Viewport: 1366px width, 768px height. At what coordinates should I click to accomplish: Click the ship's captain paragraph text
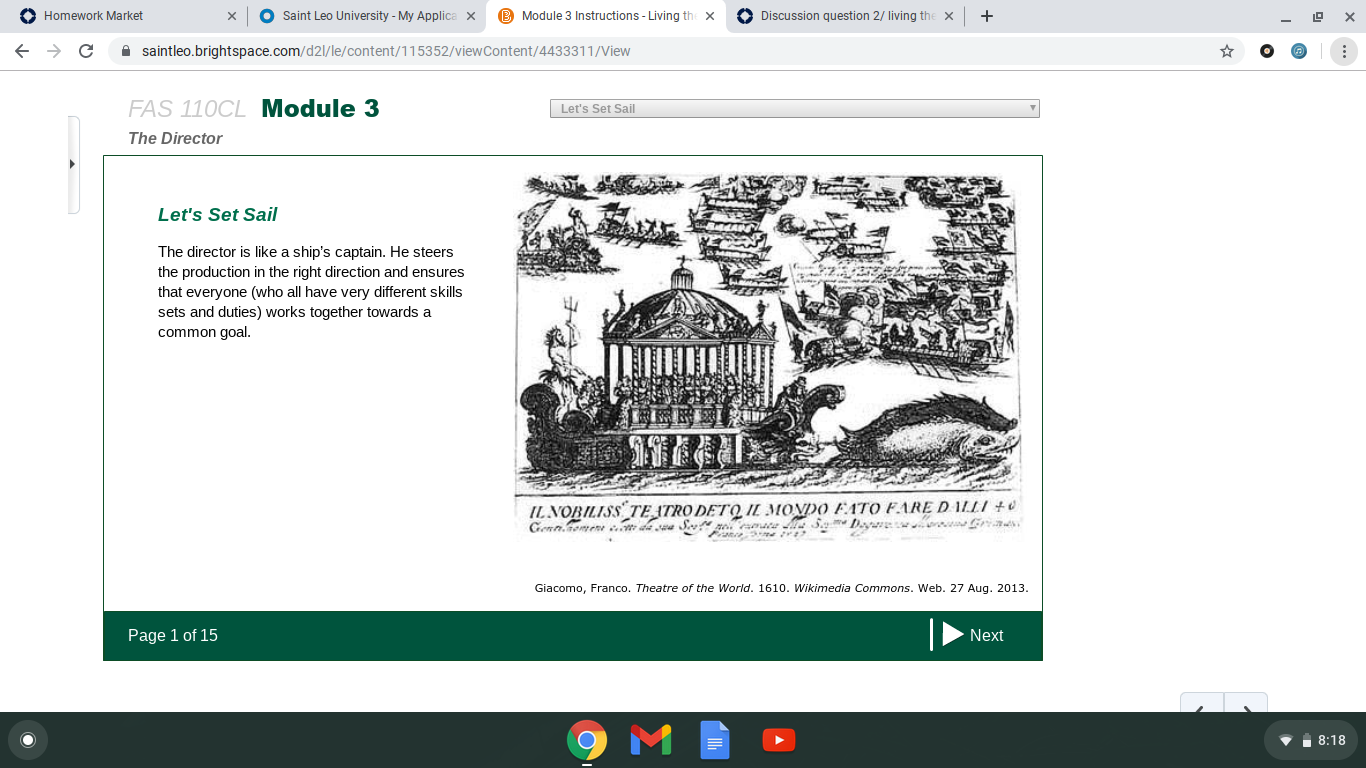tap(311, 292)
